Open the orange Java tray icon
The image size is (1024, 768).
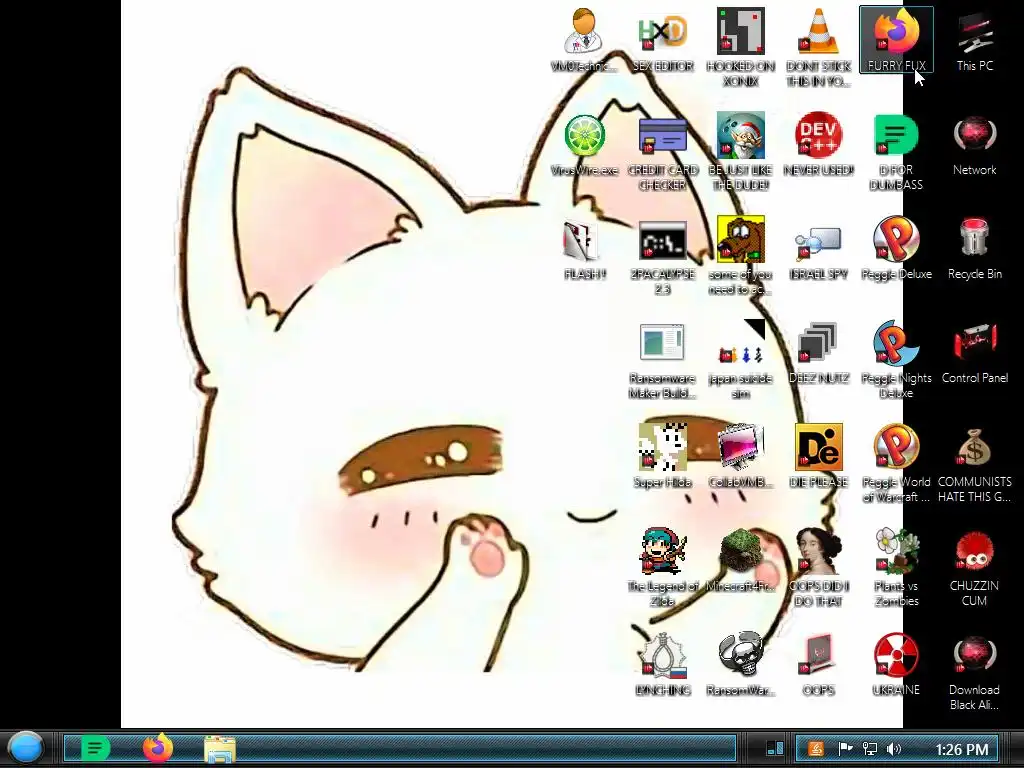click(816, 748)
